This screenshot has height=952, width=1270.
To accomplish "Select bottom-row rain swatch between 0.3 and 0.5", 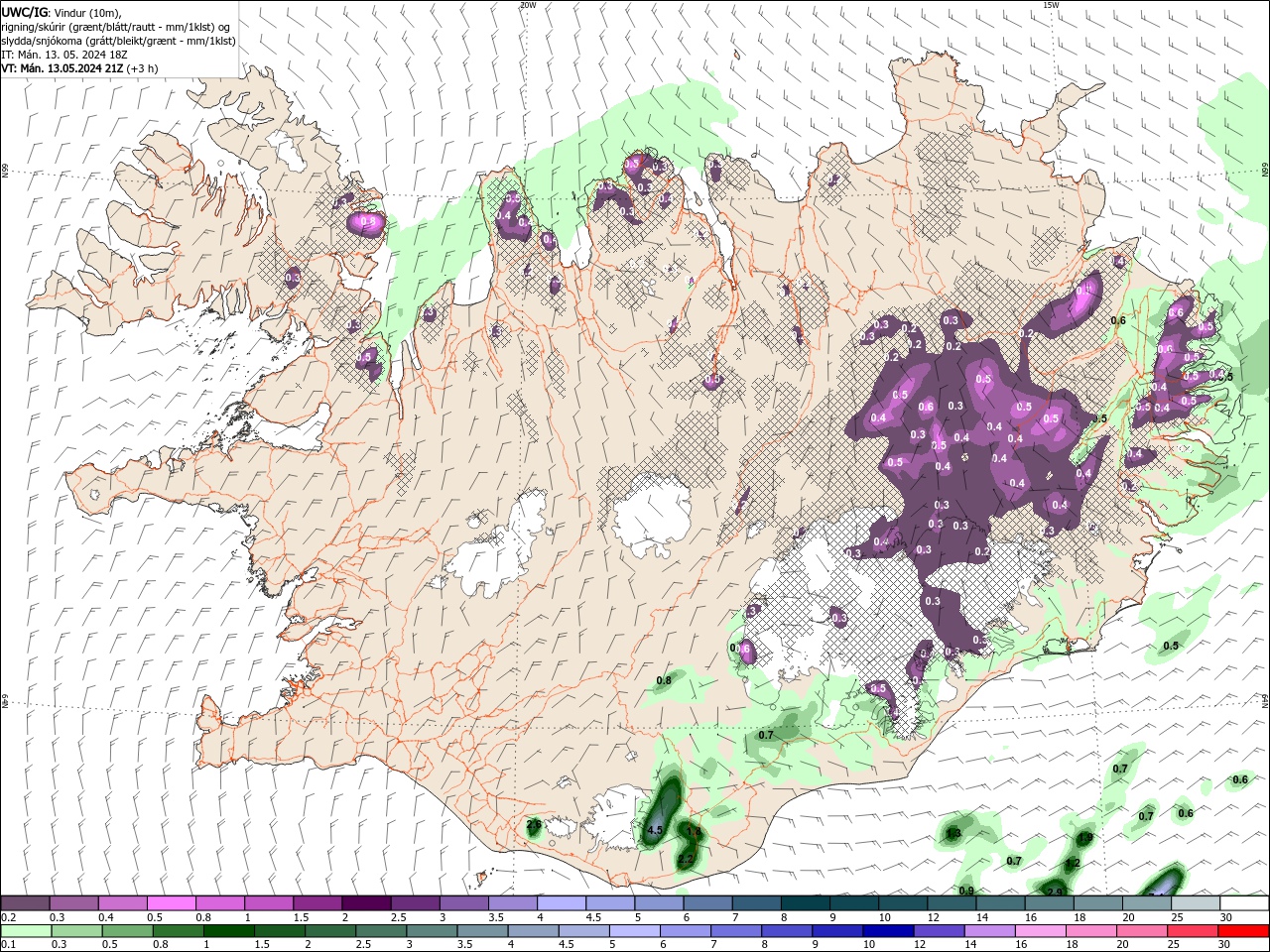I will pos(76,931).
